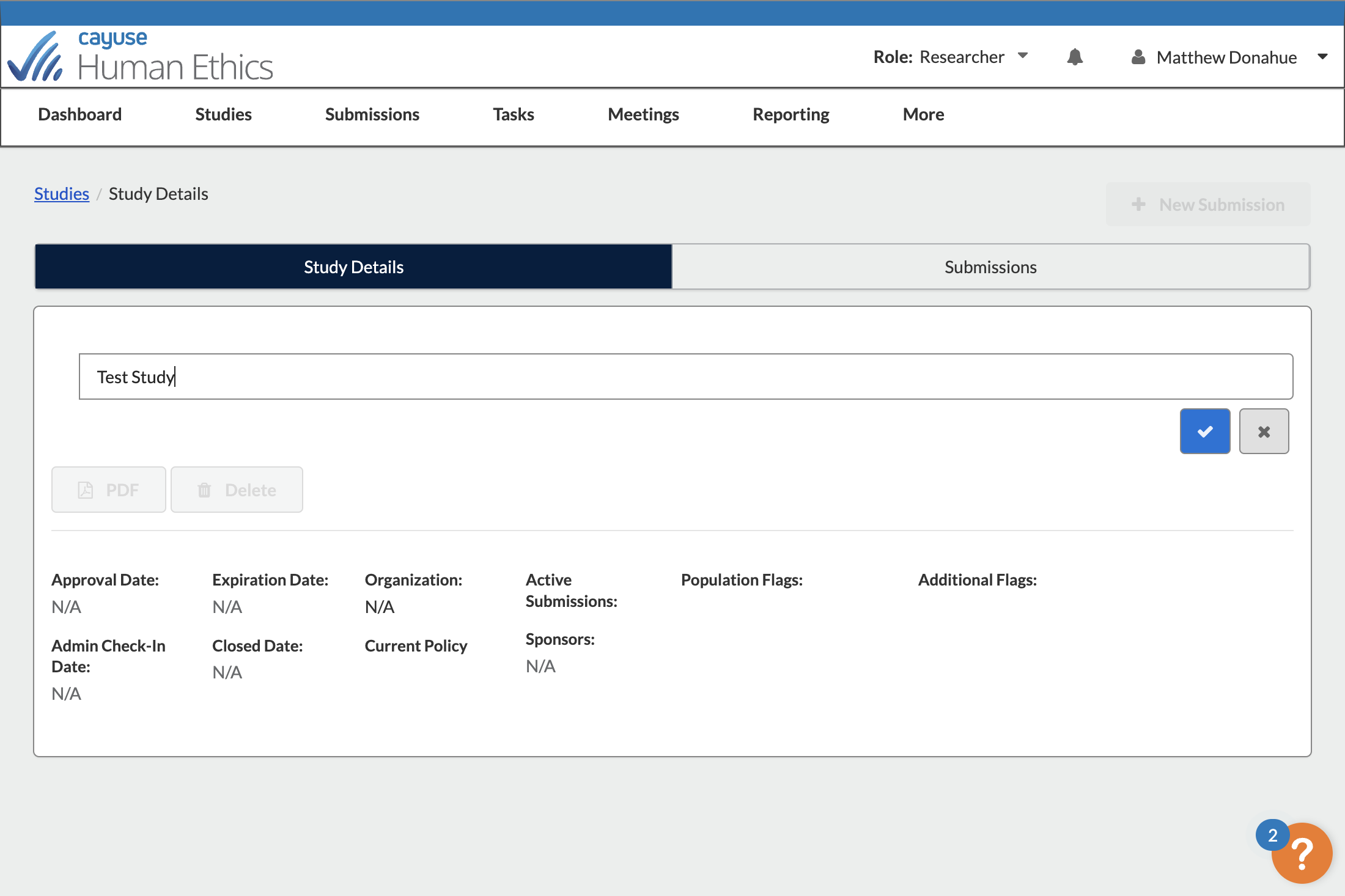The height and width of the screenshot is (896, 1345).
Task: Click the Closed Date label
Action: pyautogui.click(x=257, y=645)
